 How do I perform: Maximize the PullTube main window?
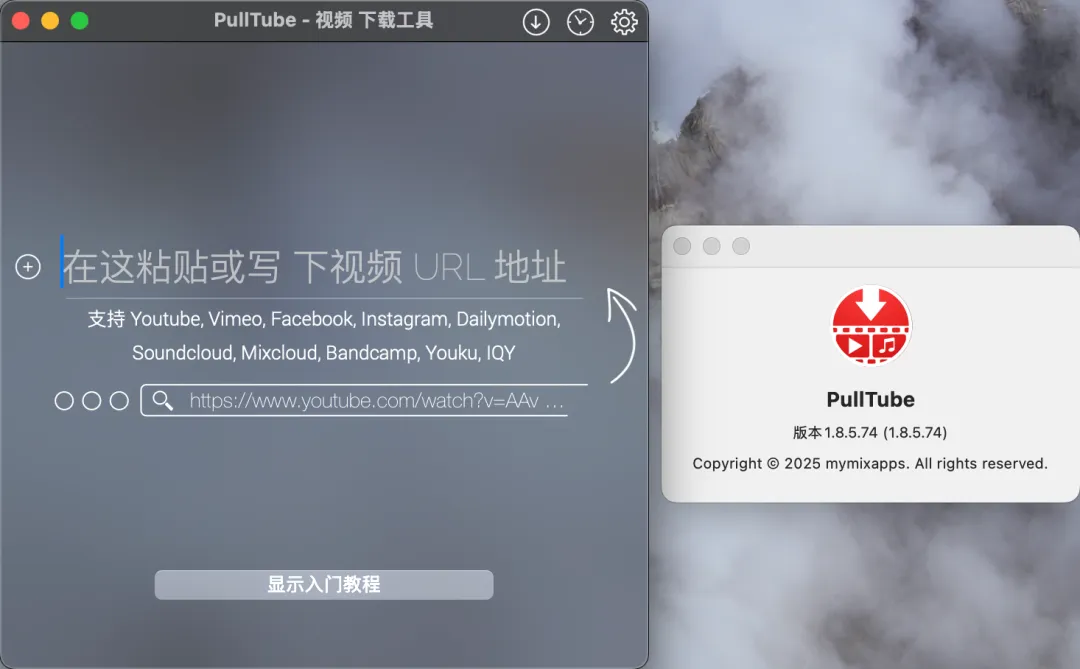[x=80, y=21]
